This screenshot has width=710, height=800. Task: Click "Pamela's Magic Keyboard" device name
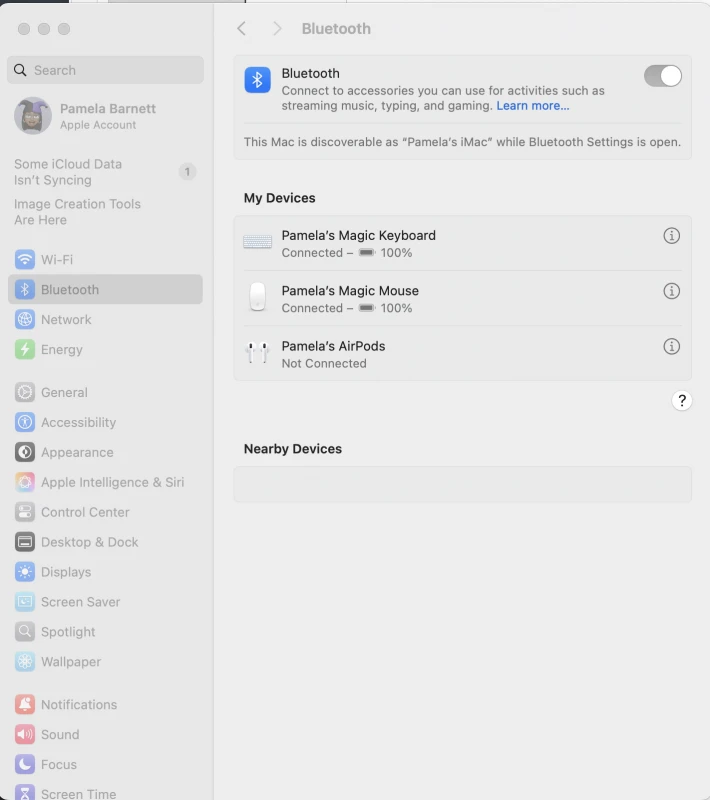coord(359,236)
